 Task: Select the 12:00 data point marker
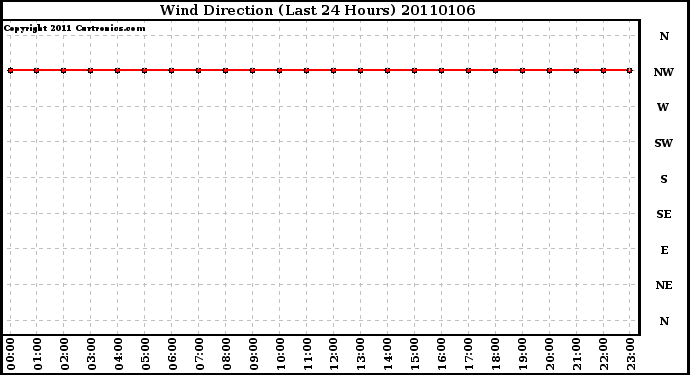tap(334, 70)
